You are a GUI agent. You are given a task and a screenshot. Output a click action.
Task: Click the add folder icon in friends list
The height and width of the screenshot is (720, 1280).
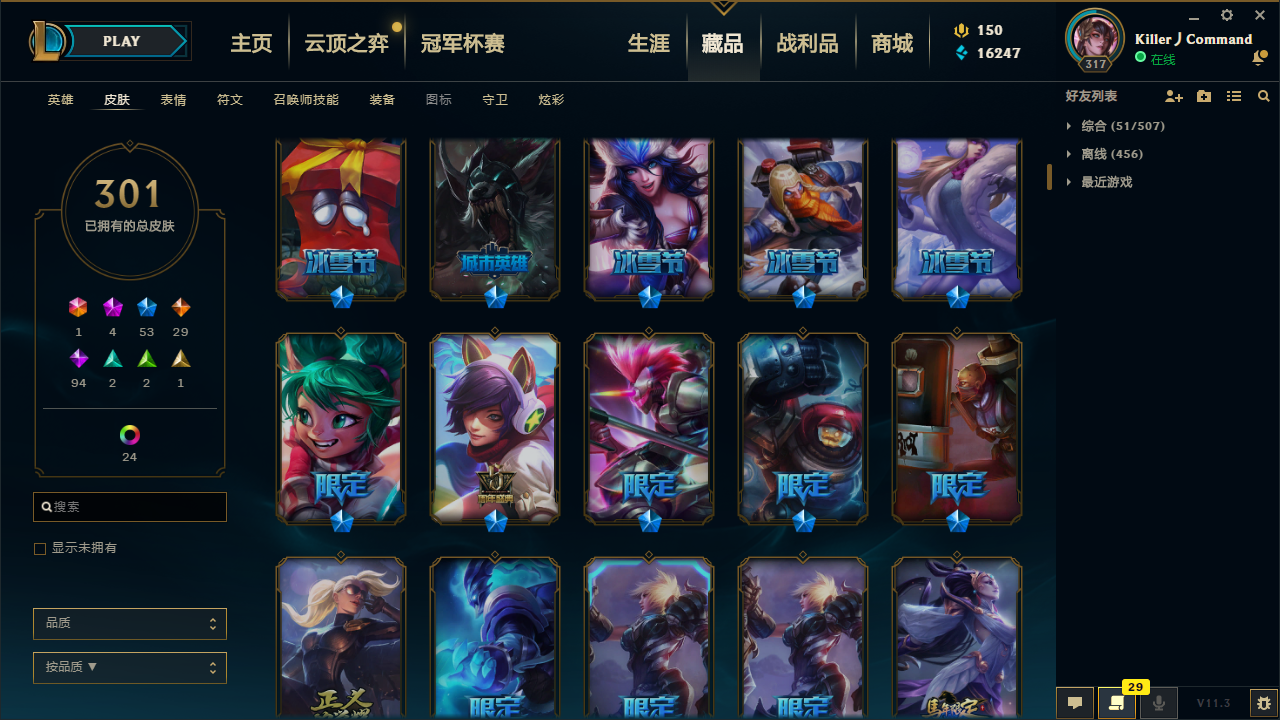pyautogui.click(x=1204, y=96)
